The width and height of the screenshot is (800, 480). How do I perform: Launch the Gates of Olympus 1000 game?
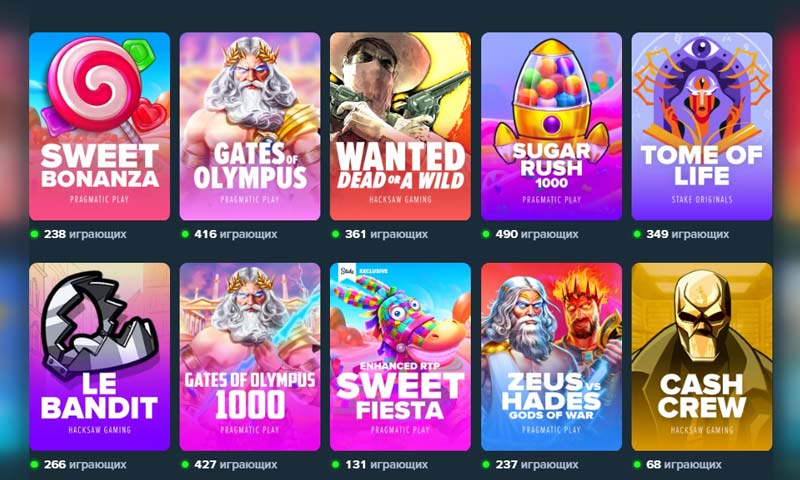250,357
